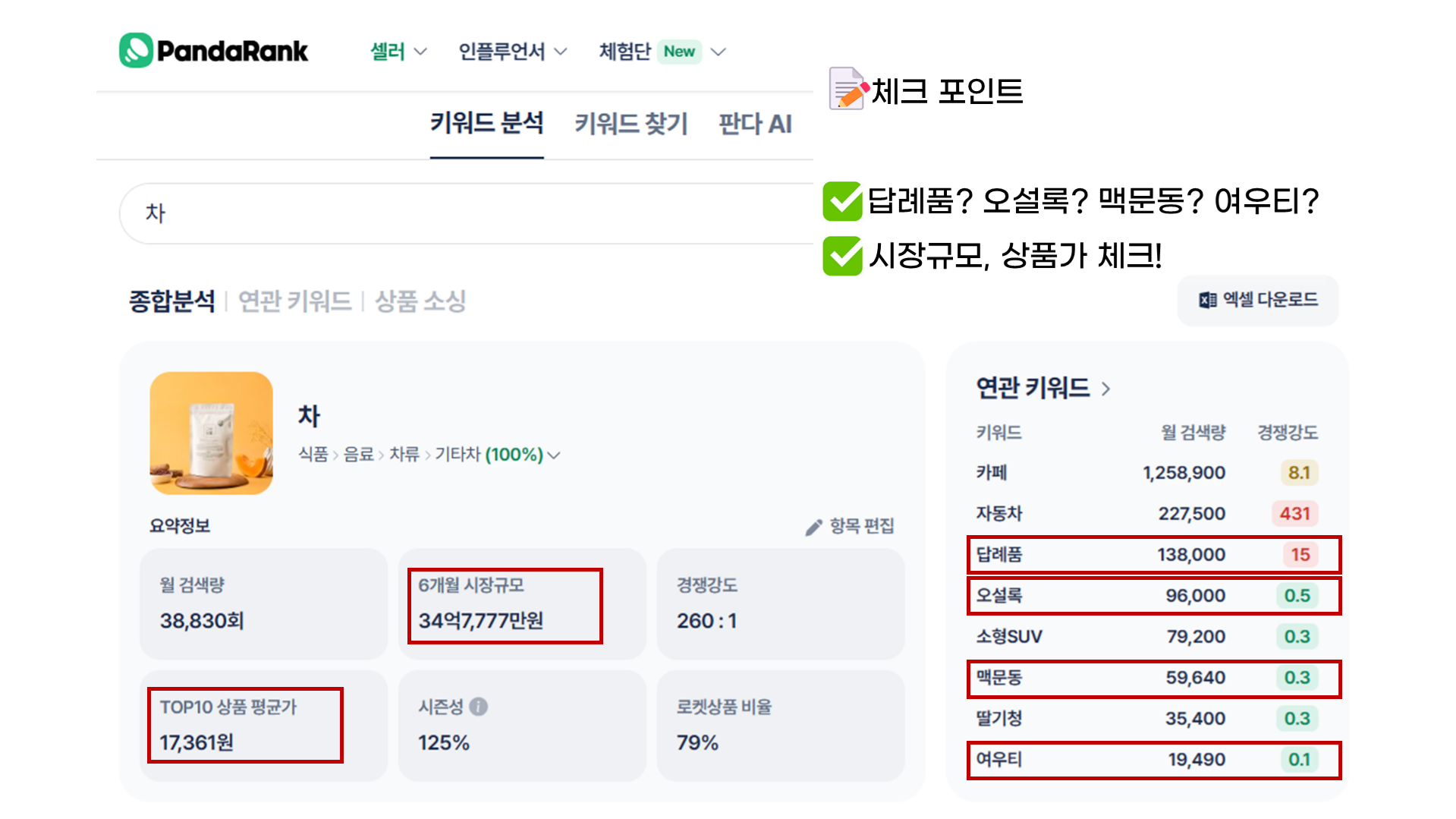Click the tea product thumbnail image
Viewport: 1456px width, 819px height.
coord(211,433)
